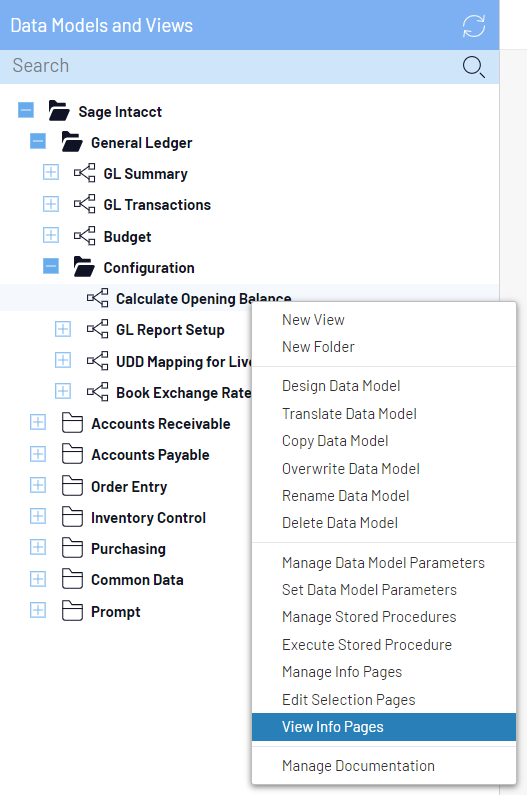The image size is (527, 795).
Task: Click the refresh icon in panel header
Action: pos(474,26)
